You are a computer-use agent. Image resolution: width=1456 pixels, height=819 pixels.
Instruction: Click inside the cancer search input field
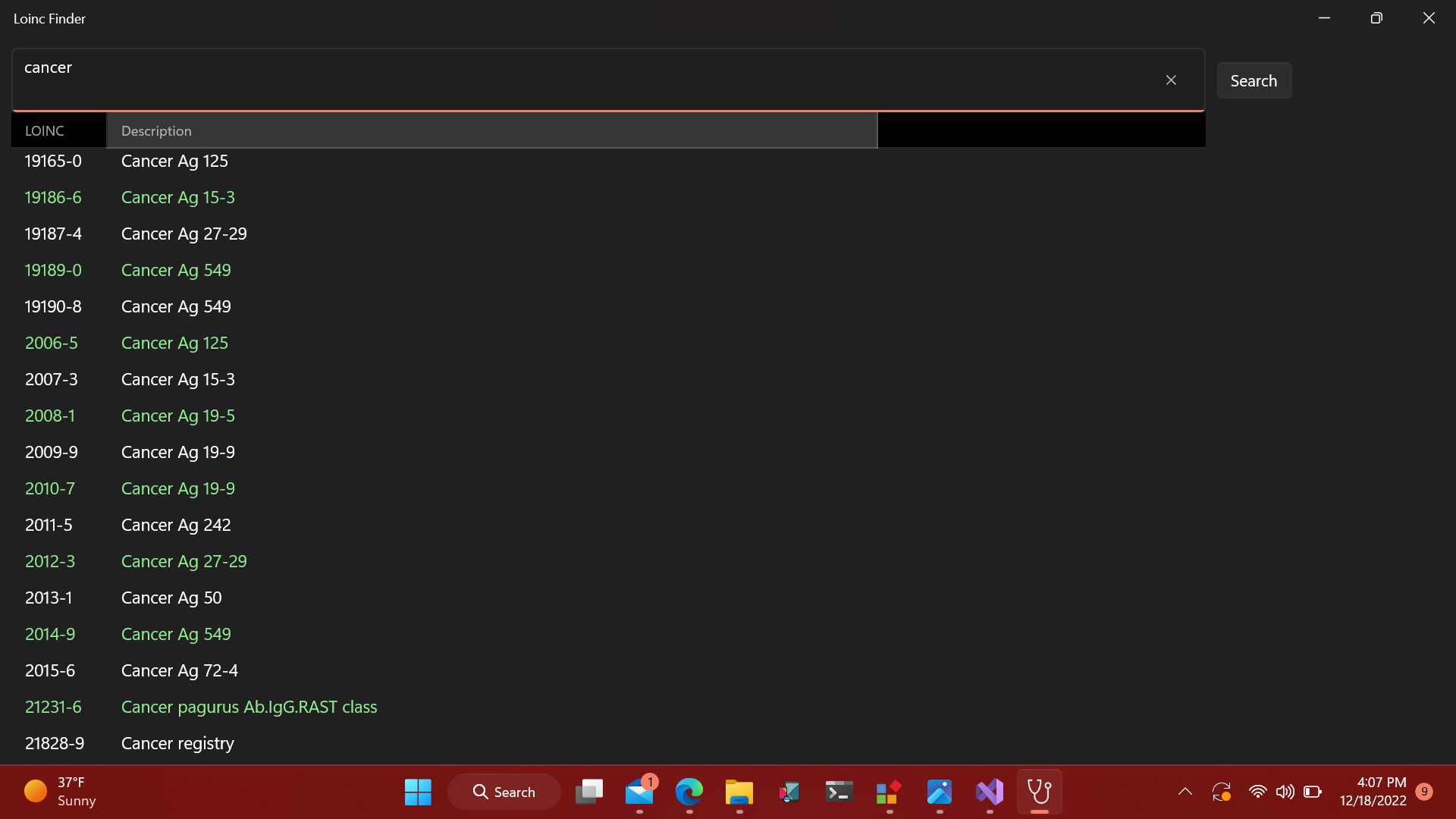(576, 79)
